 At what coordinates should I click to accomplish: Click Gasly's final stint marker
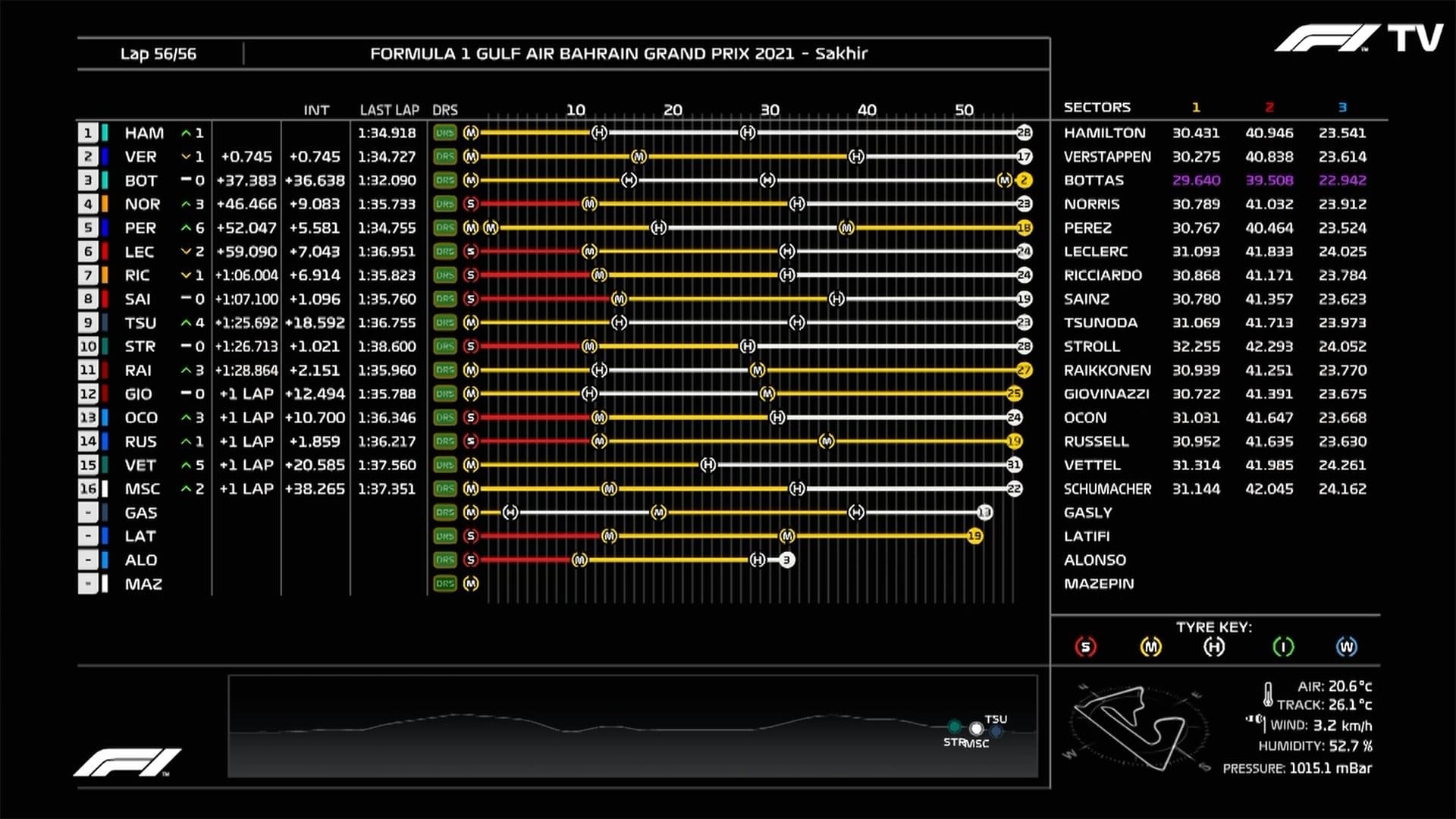[984, 513]
